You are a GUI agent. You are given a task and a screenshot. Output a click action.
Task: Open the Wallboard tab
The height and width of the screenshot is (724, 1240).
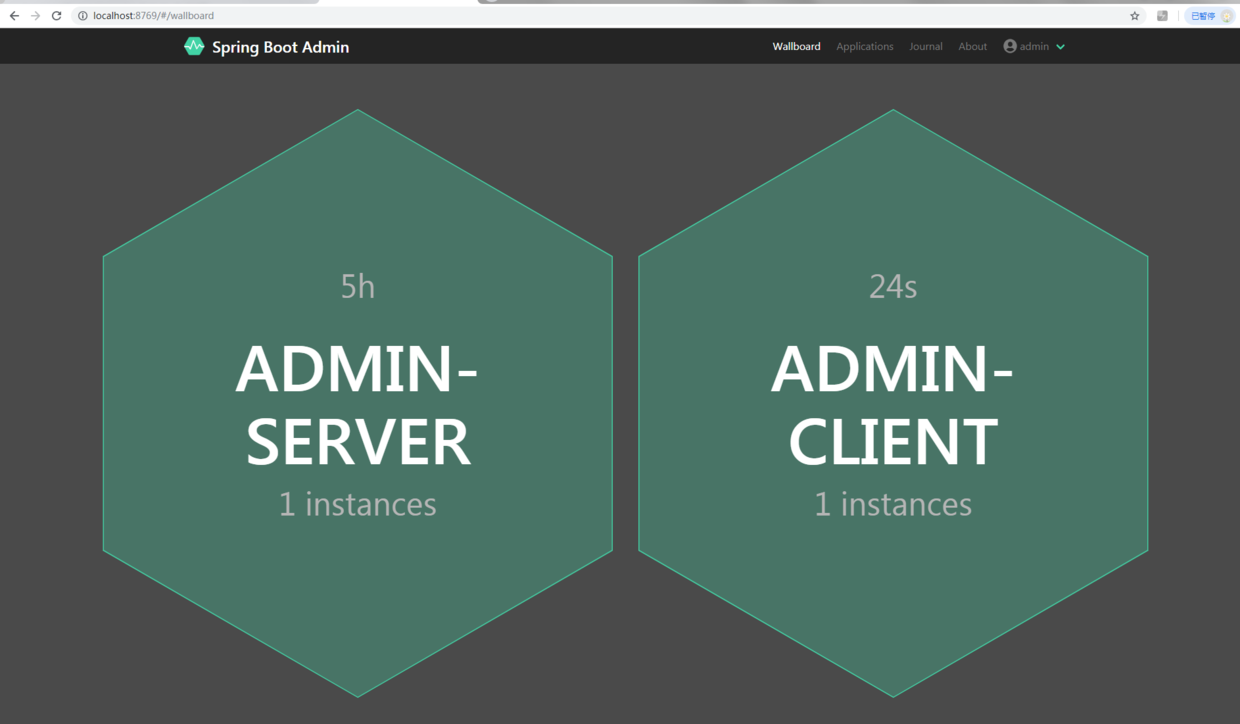point(796,47)
